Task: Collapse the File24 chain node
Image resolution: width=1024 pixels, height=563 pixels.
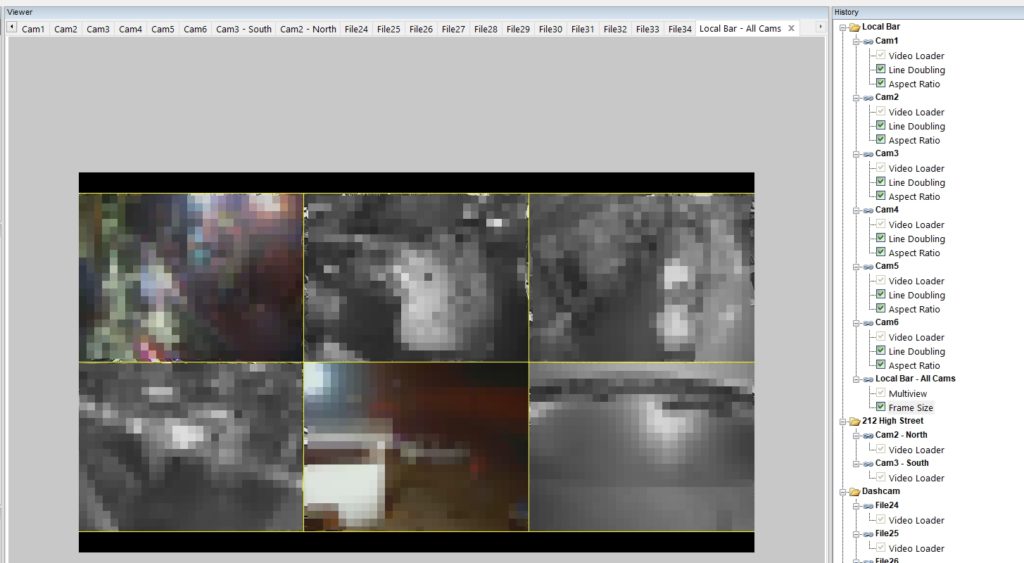Action: tap(856, 506)
